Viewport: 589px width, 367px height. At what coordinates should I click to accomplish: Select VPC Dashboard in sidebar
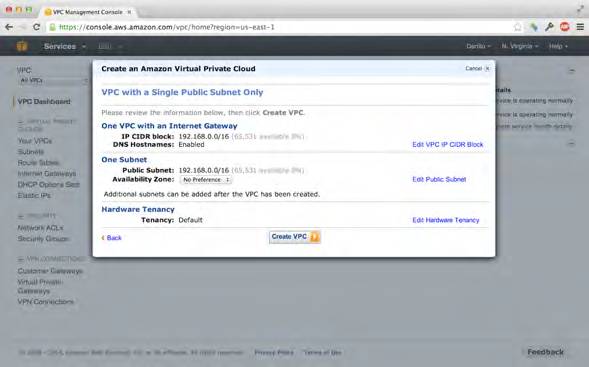pyautogui.click(x=44, y=101)
